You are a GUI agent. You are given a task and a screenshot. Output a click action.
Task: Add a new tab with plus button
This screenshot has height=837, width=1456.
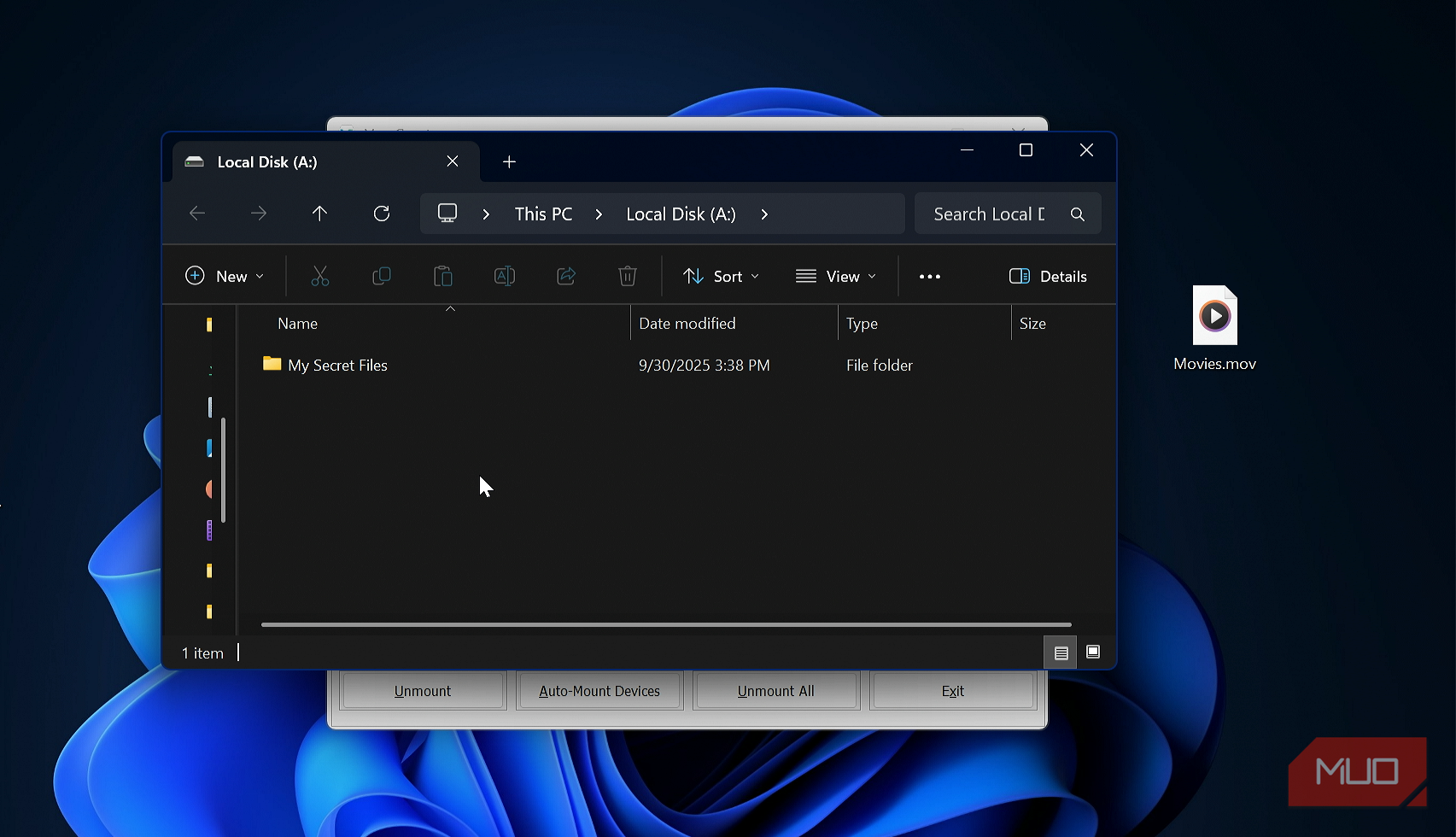(509, 161)
